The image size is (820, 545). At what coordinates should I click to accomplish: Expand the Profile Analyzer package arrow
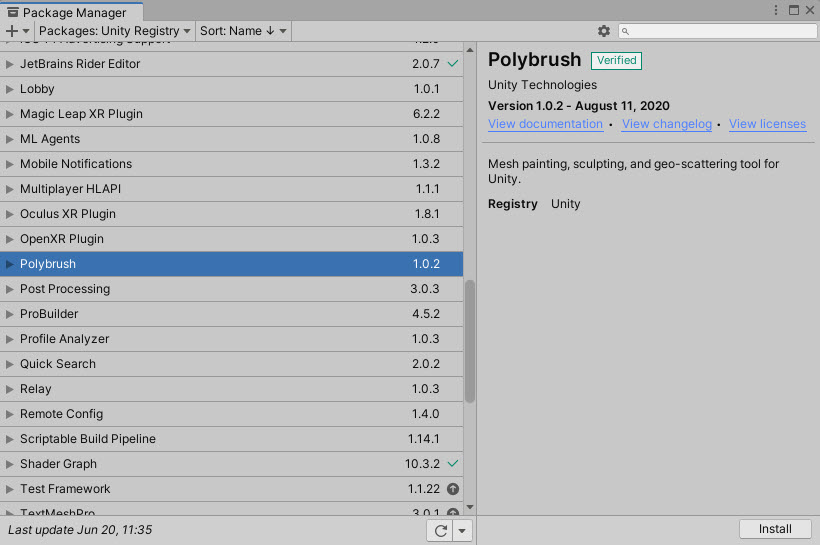(x=9, y=339)
